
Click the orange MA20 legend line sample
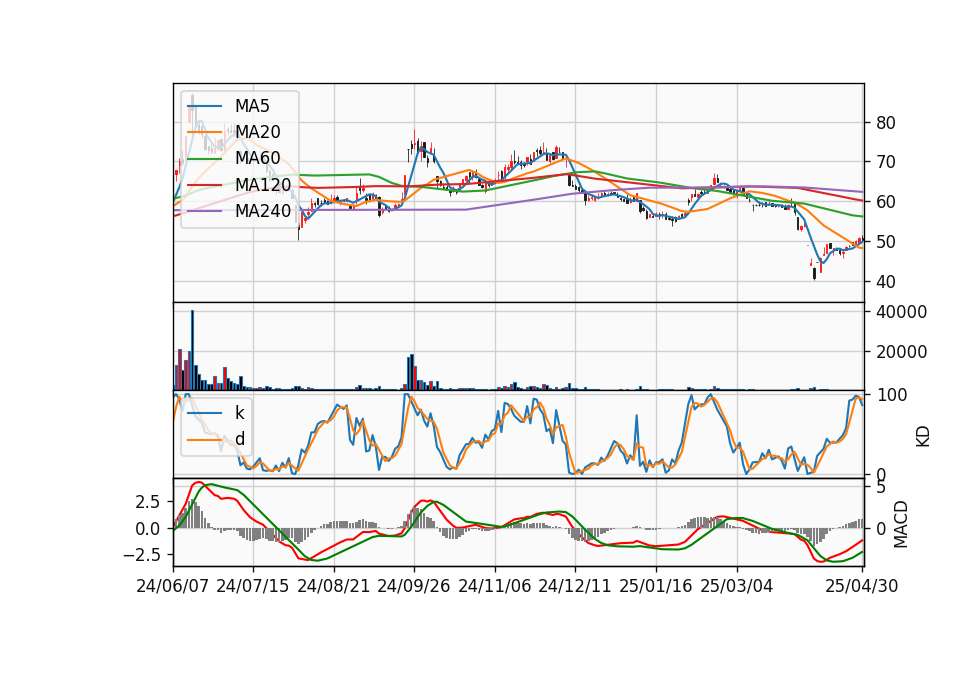204,132
